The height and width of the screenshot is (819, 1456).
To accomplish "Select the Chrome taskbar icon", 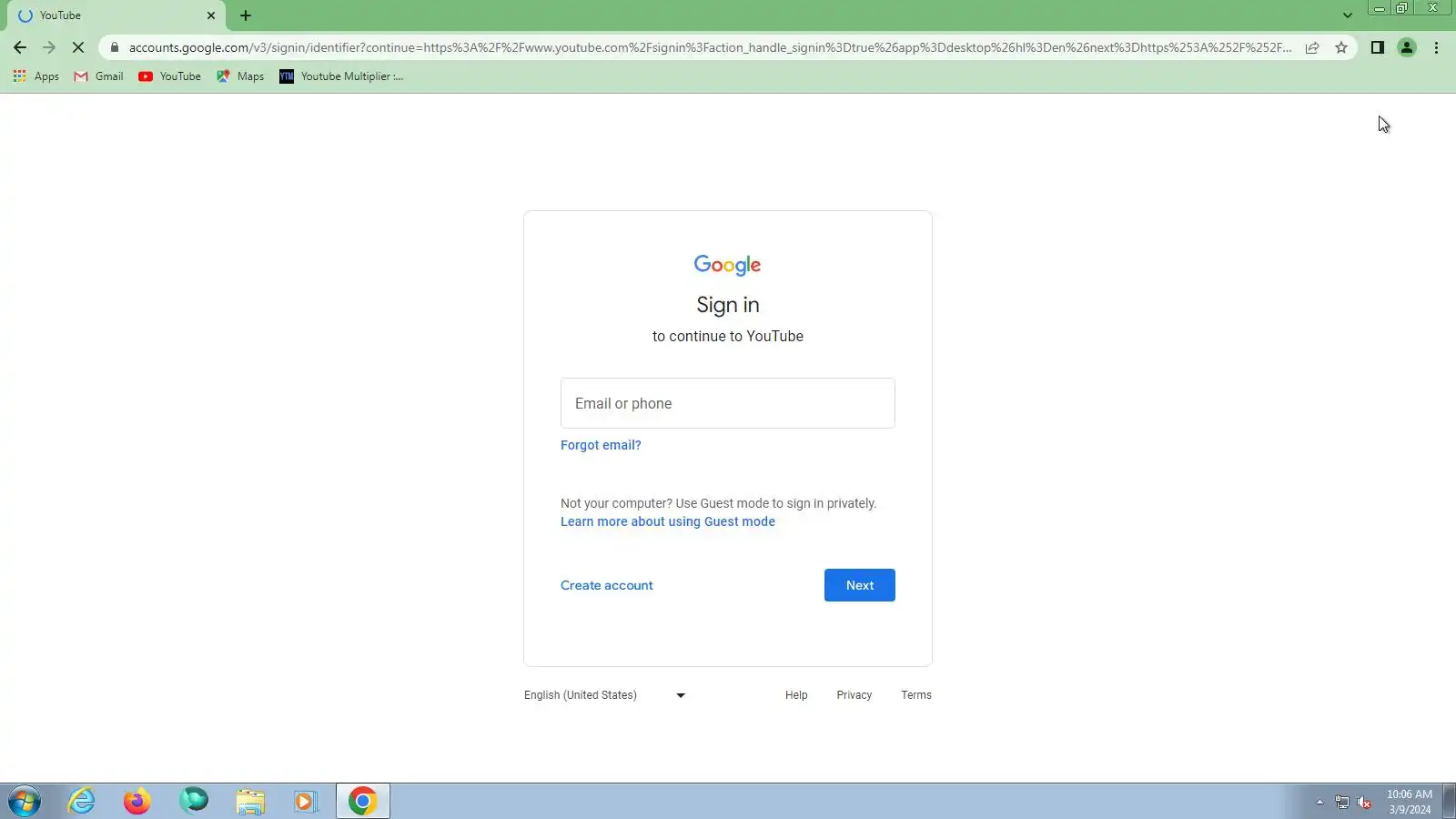I will click(363, 802).
